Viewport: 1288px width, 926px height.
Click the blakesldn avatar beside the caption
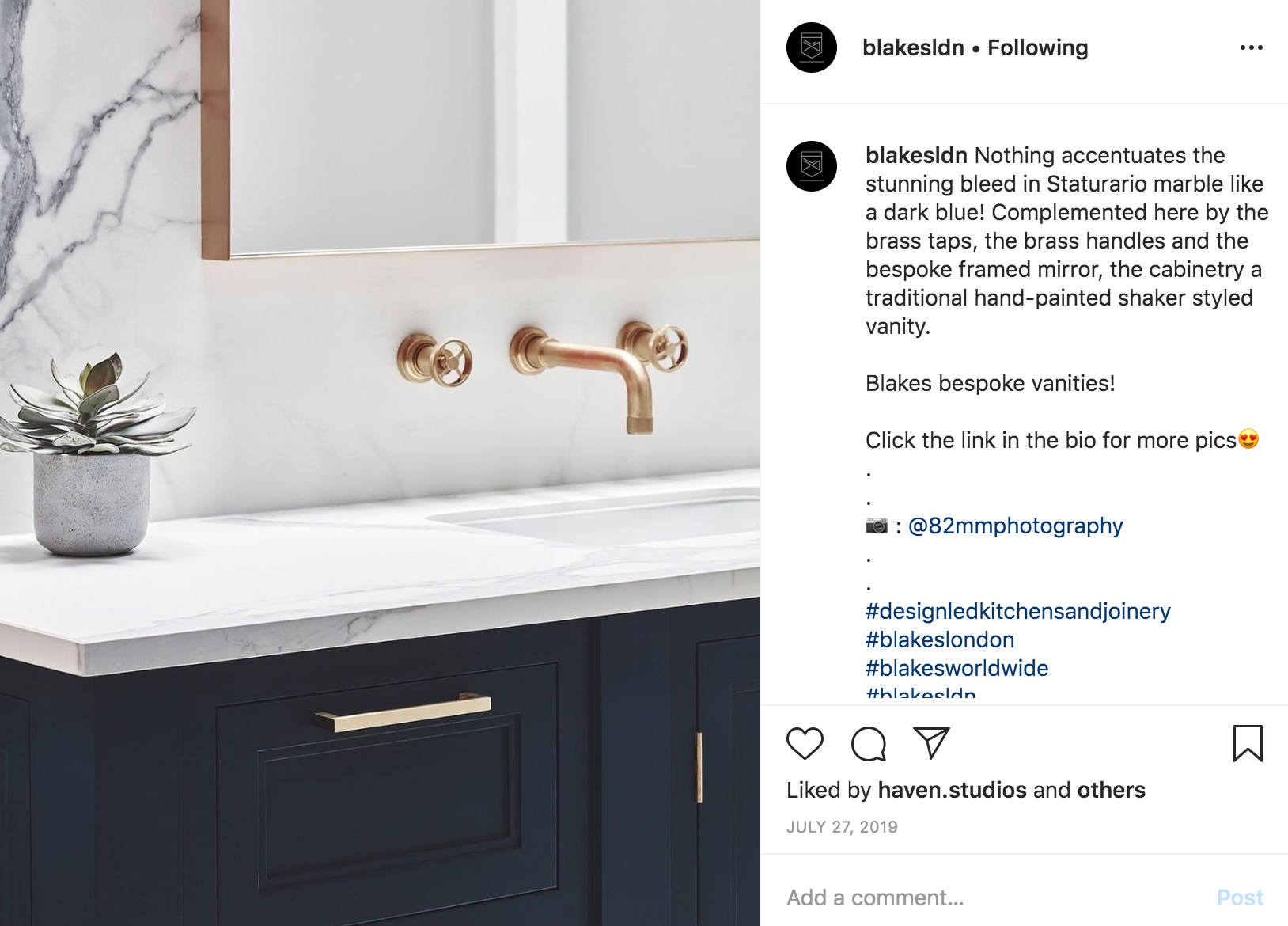(811, 165)
